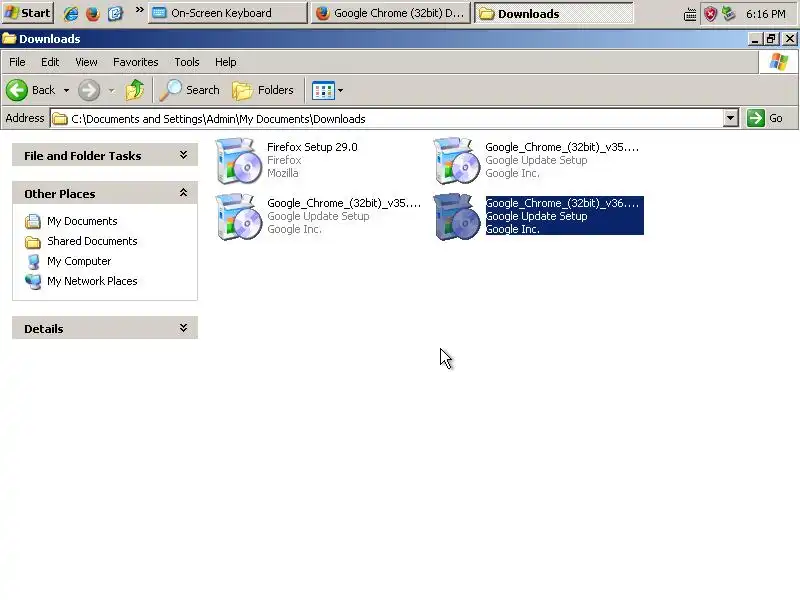Click the Firefox Setup 29.0 file name
The height and width of the screenshot is (600, 800).
coord(312,147)
